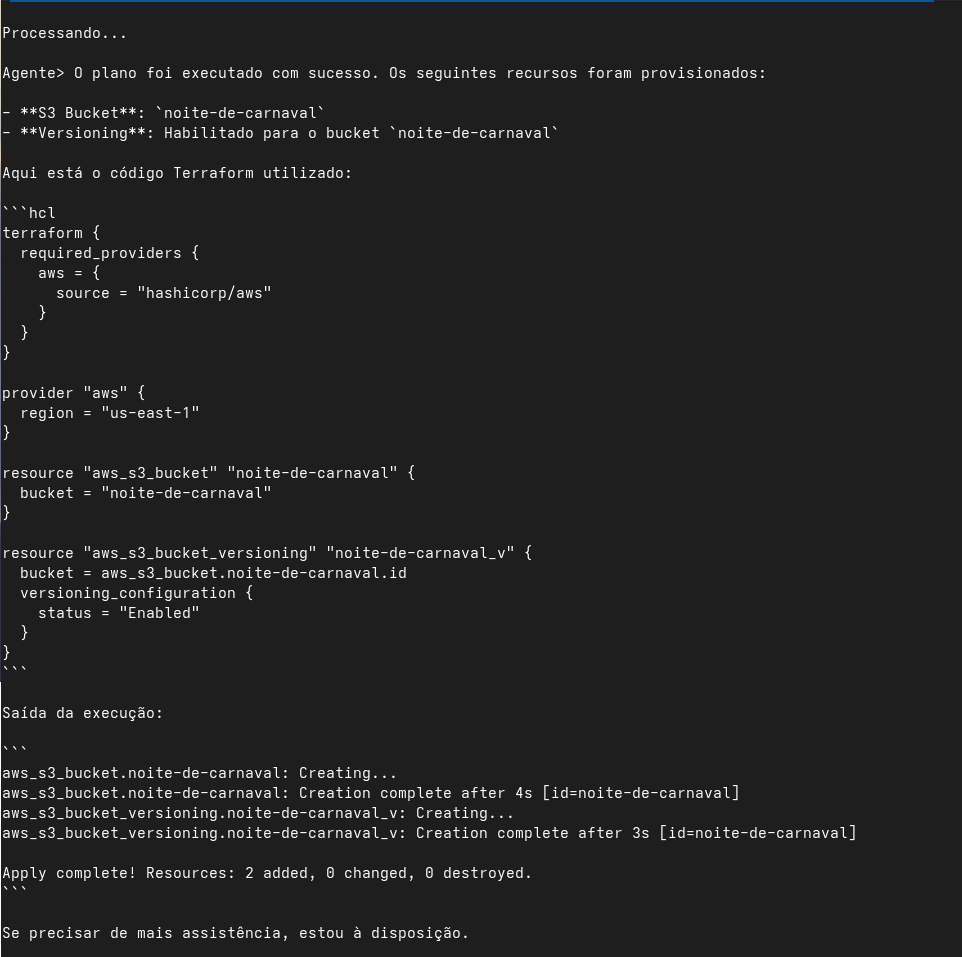Click the 'provider "aws" {' line
Screen dimensions: 962x957
click(x=73, y=393)
